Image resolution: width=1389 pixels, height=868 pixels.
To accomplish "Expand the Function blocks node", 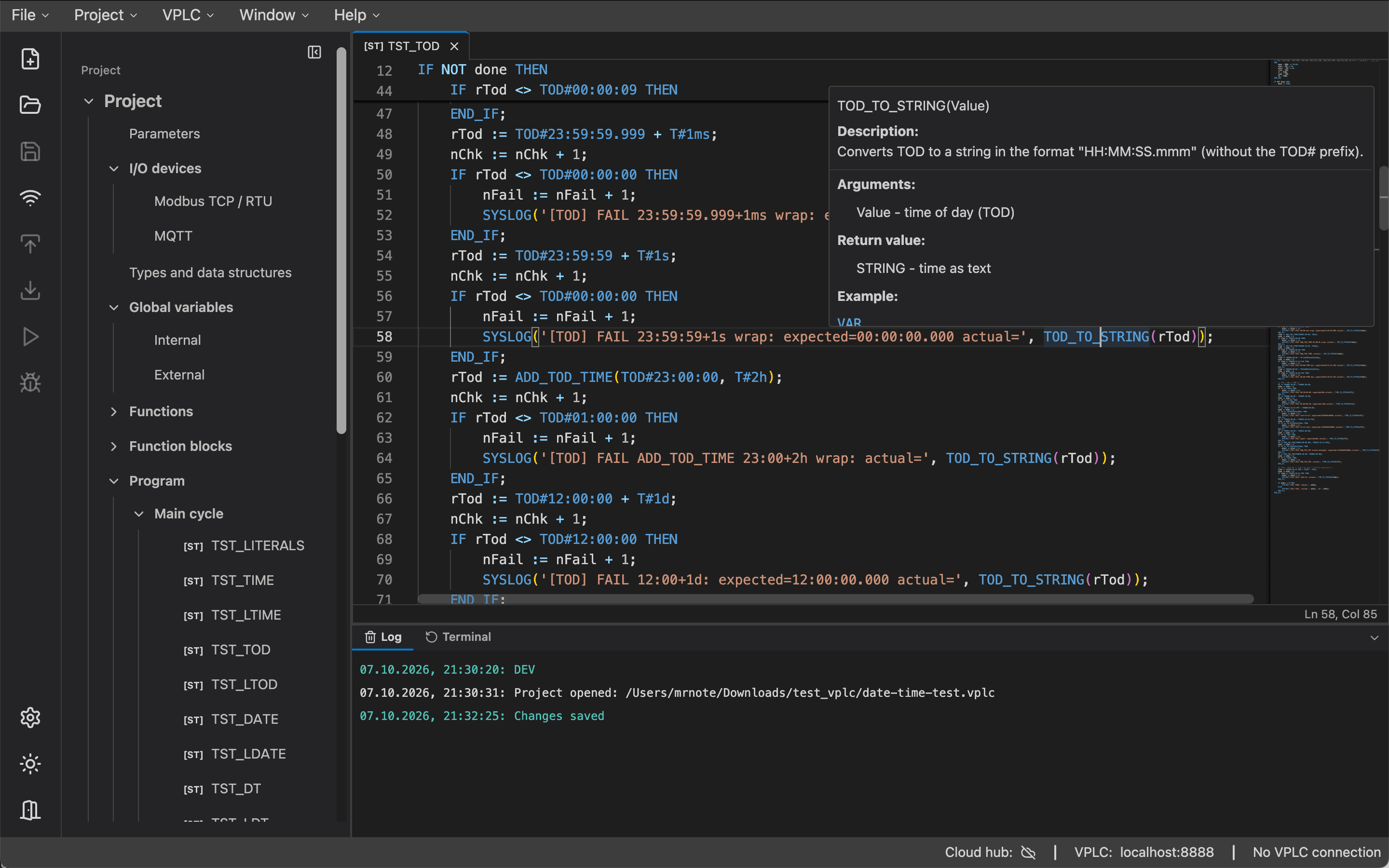I will click(x=114, y=446).
